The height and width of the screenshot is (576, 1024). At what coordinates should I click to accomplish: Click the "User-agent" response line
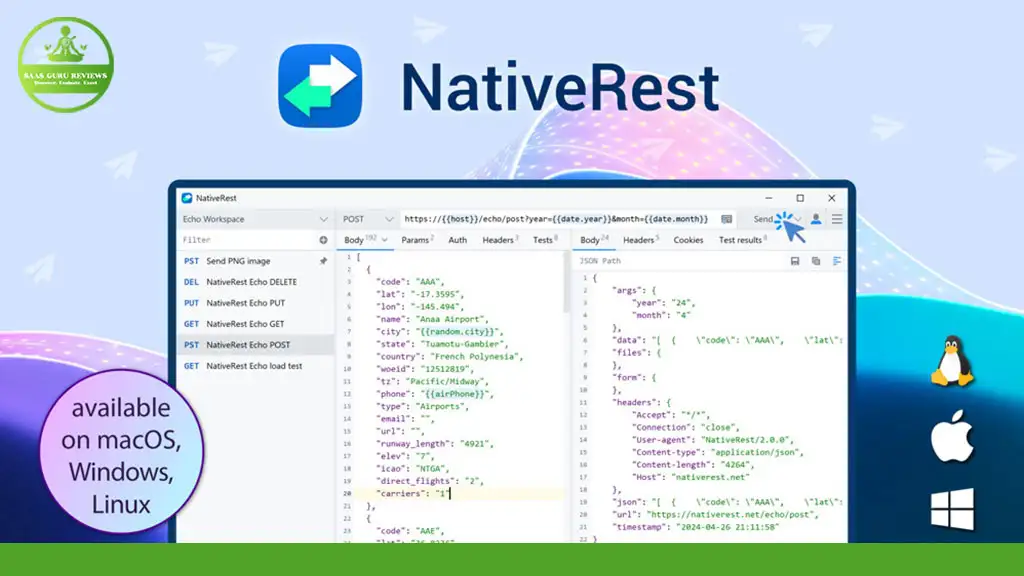click(x=712, y=440)
